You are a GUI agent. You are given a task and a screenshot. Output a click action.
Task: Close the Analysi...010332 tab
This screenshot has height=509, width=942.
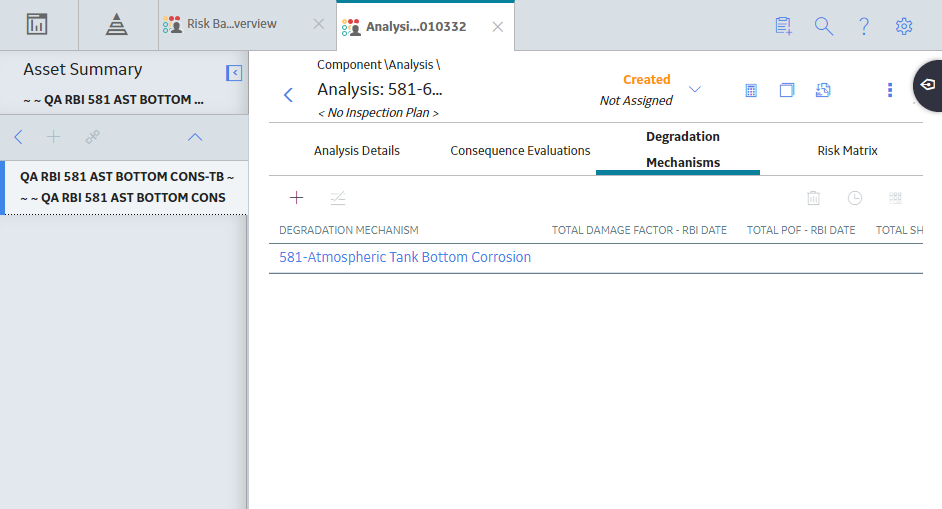coord(497,26)
